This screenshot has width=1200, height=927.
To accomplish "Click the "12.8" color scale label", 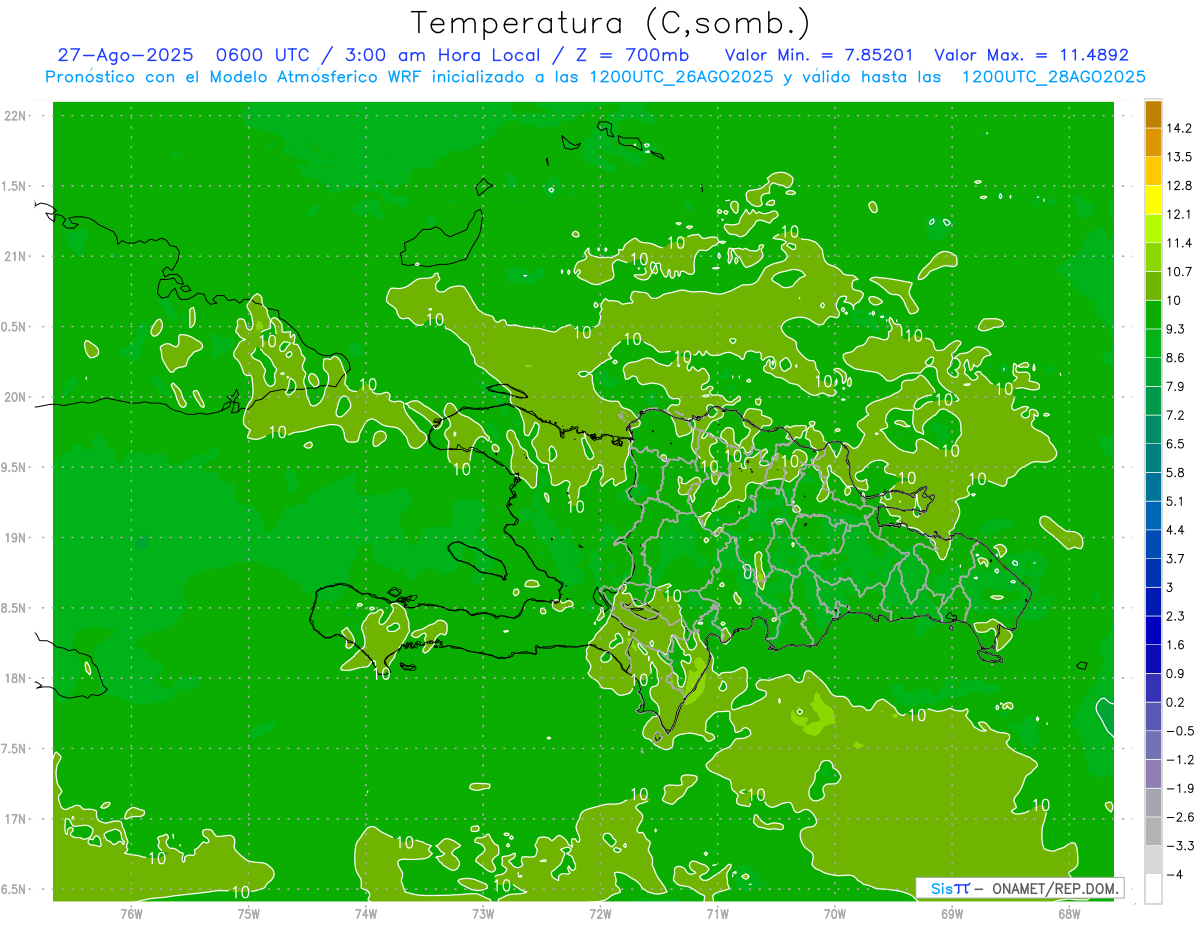I will pos(1179,186).
